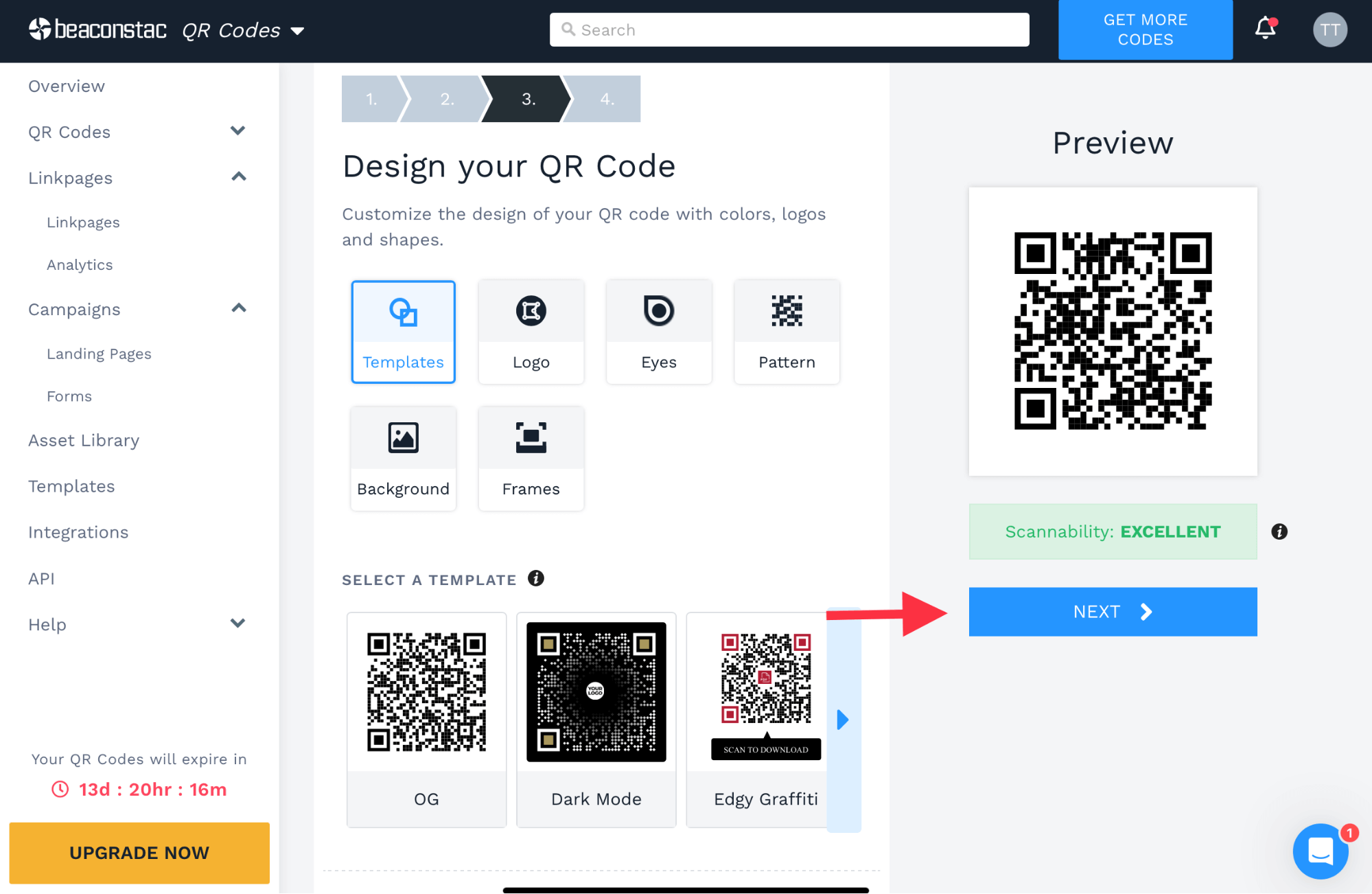Go back to step 1 in the wizard

[x=371, y=99]
